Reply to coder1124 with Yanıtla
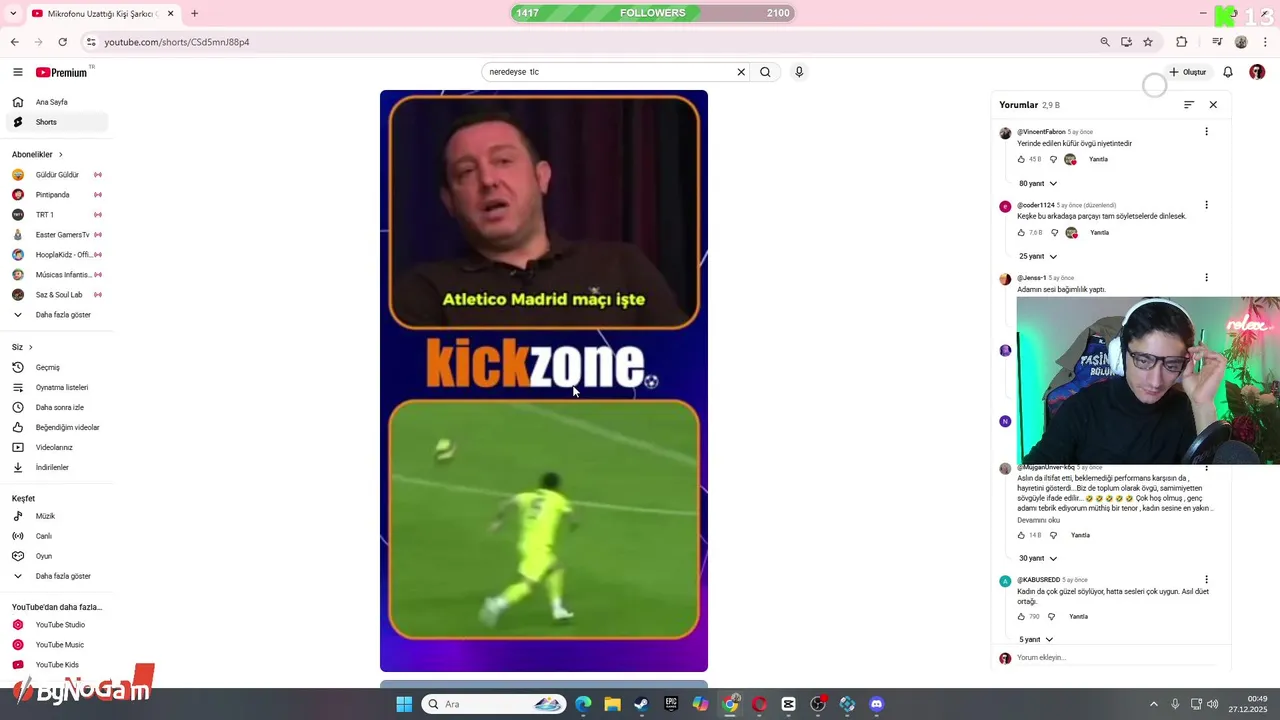Viewport: 1280px width, 720px height. tap(1099, 233)
